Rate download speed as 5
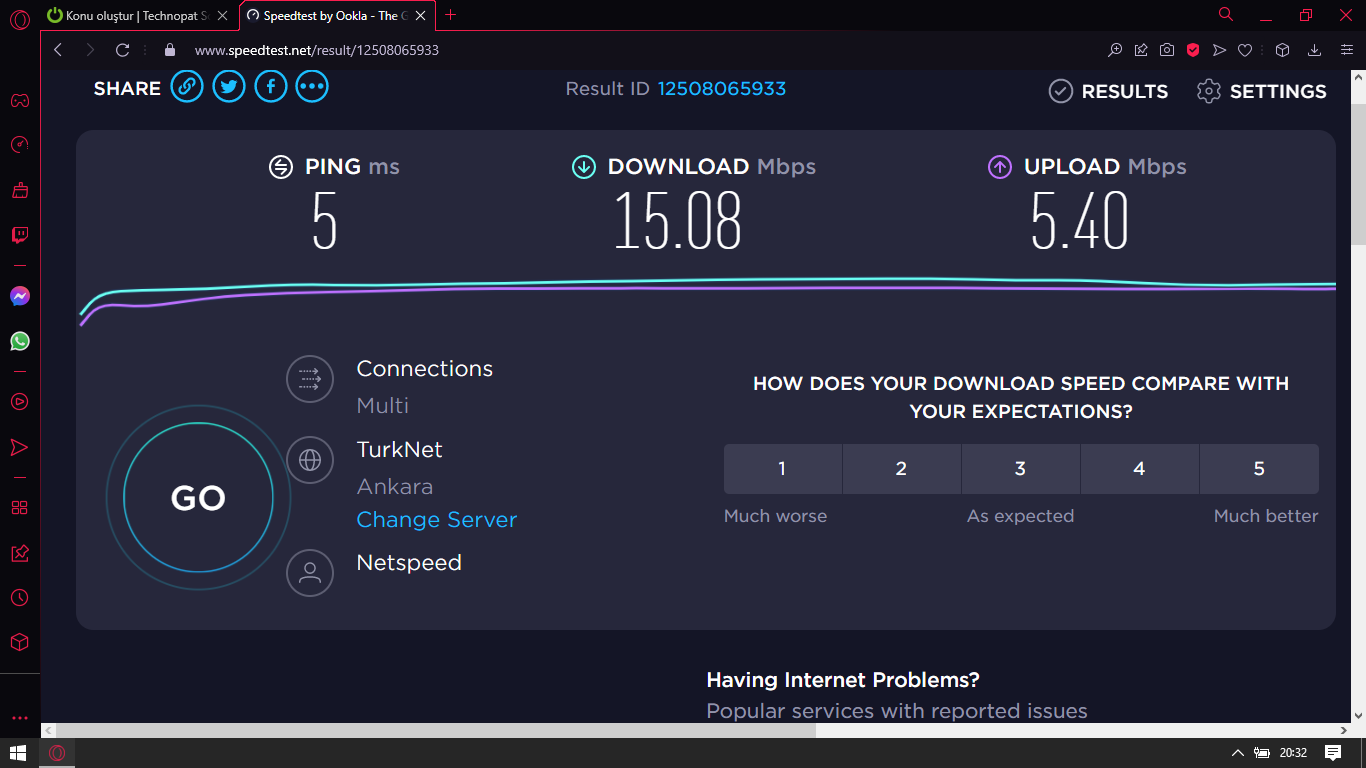The height and width of the screenshot is (768, 1366). click(1259, 469)
